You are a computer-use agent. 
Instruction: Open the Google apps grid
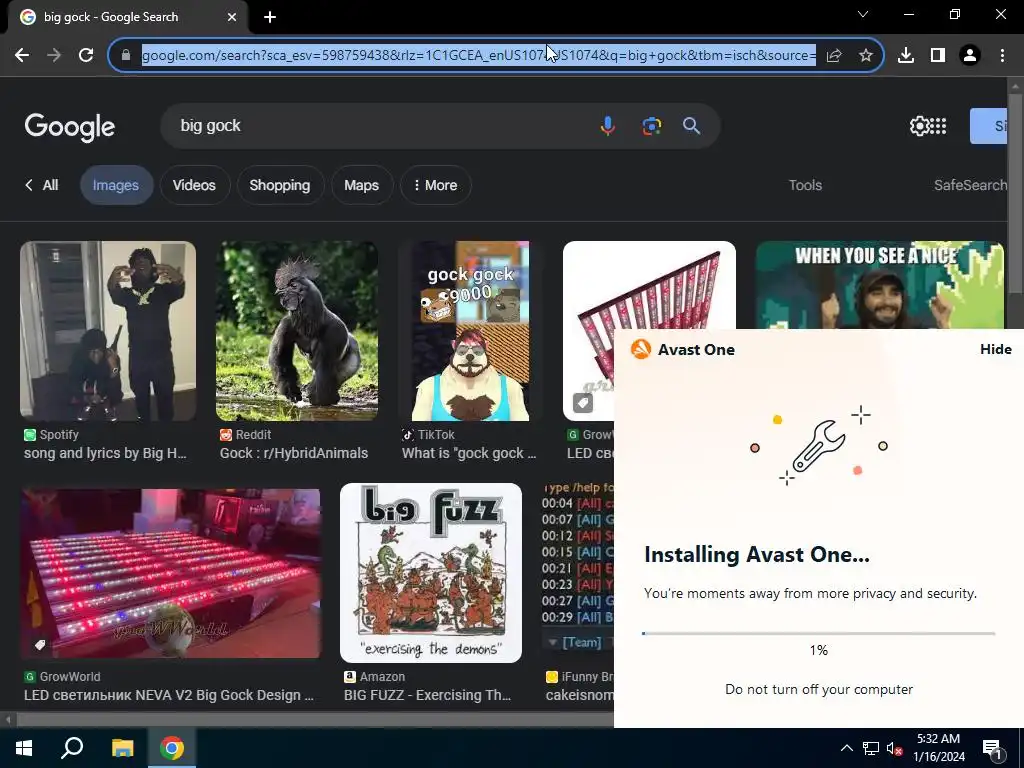coord(938,125)
